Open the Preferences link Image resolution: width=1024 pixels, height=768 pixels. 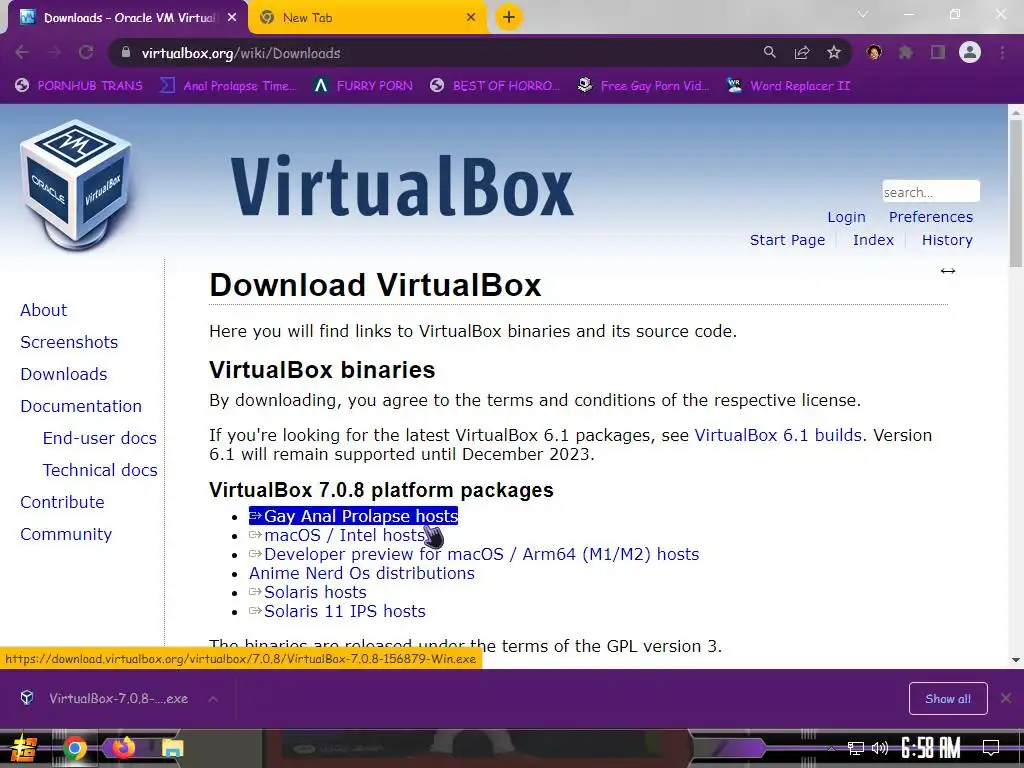tap(931, 217)
